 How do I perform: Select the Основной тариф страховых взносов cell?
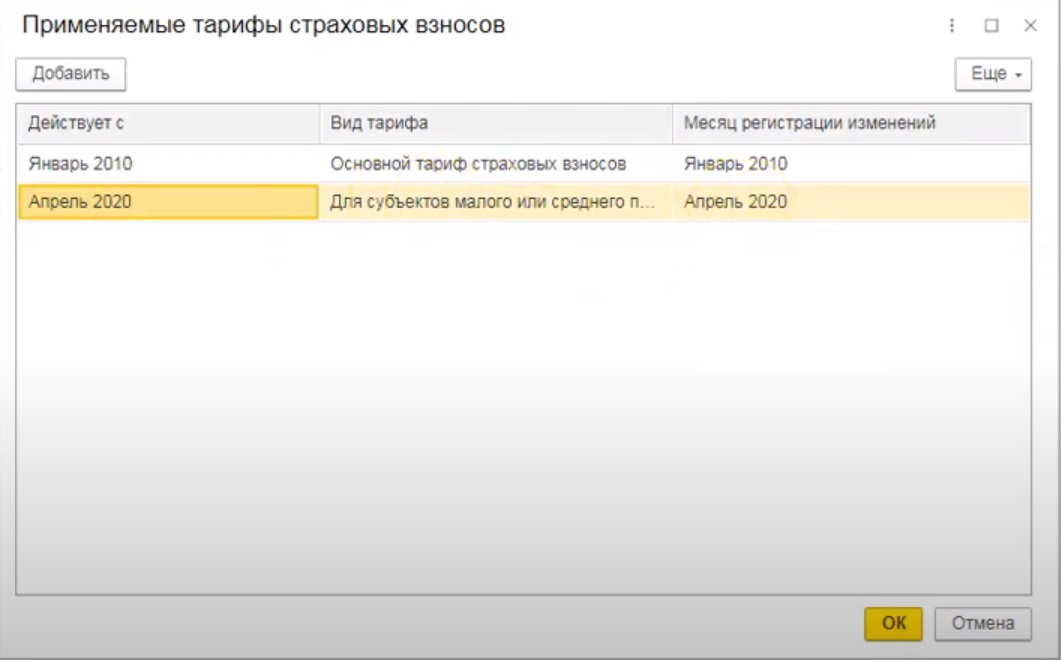tap(478, 164)
